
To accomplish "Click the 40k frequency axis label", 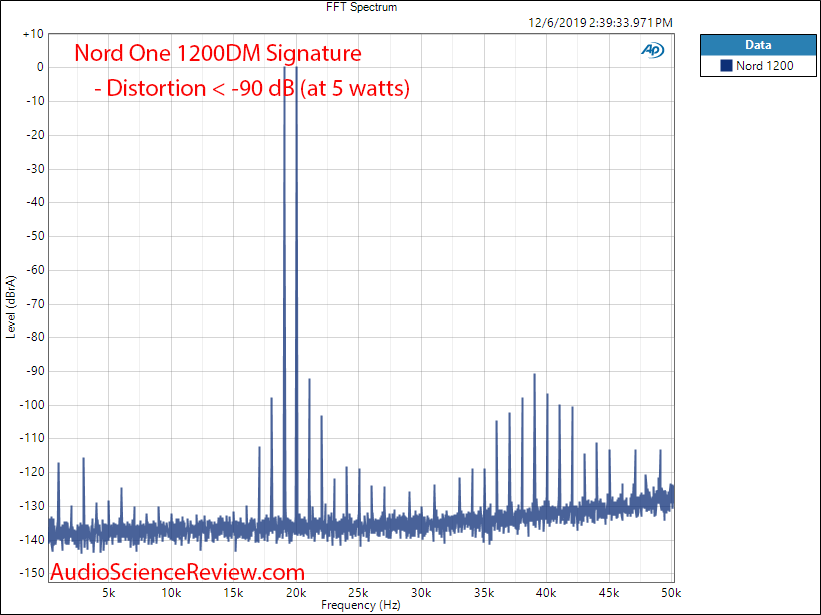I will click(546, 593).
